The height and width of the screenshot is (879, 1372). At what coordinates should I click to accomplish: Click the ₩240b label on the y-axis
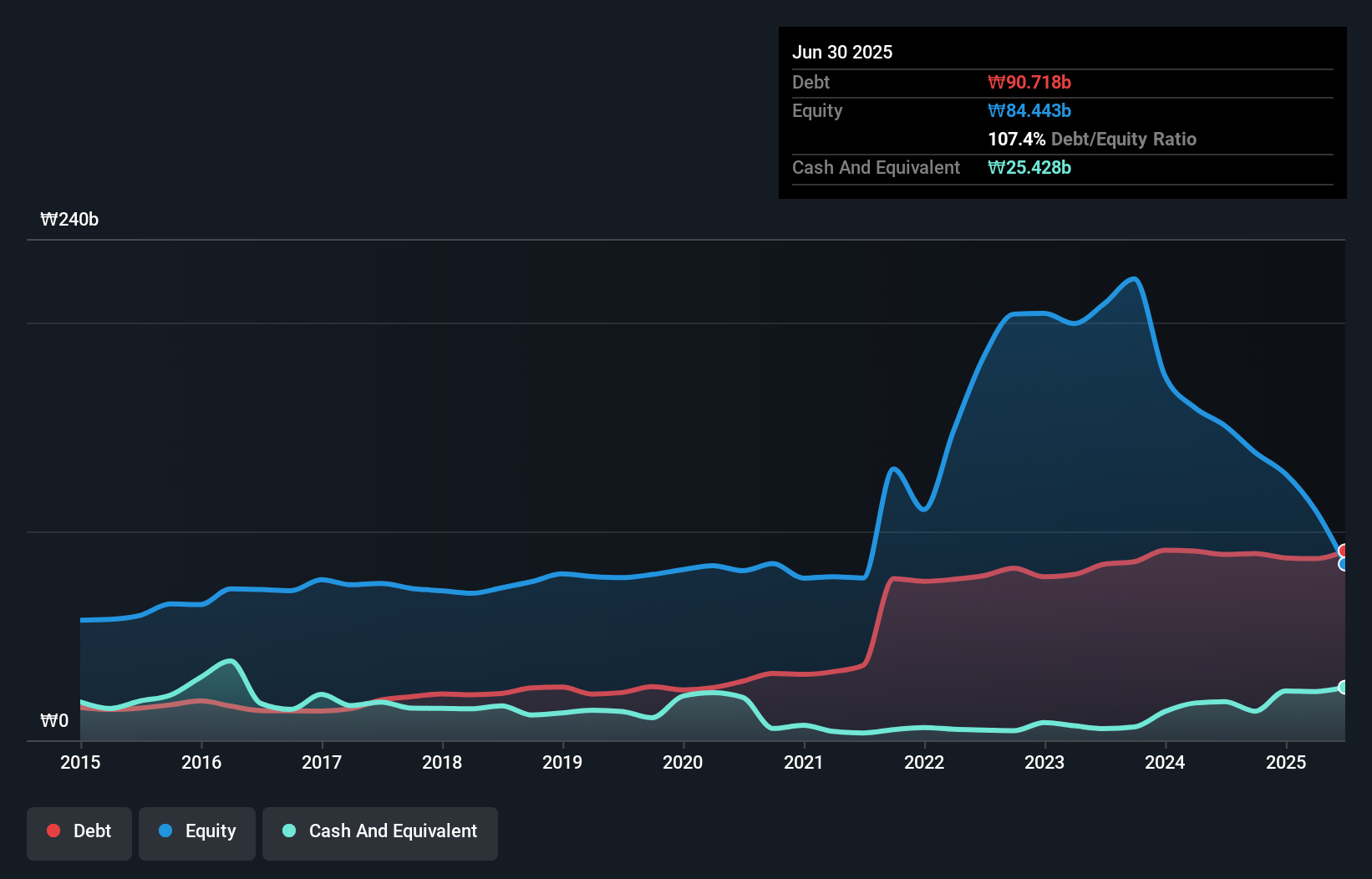click(69, 220)
